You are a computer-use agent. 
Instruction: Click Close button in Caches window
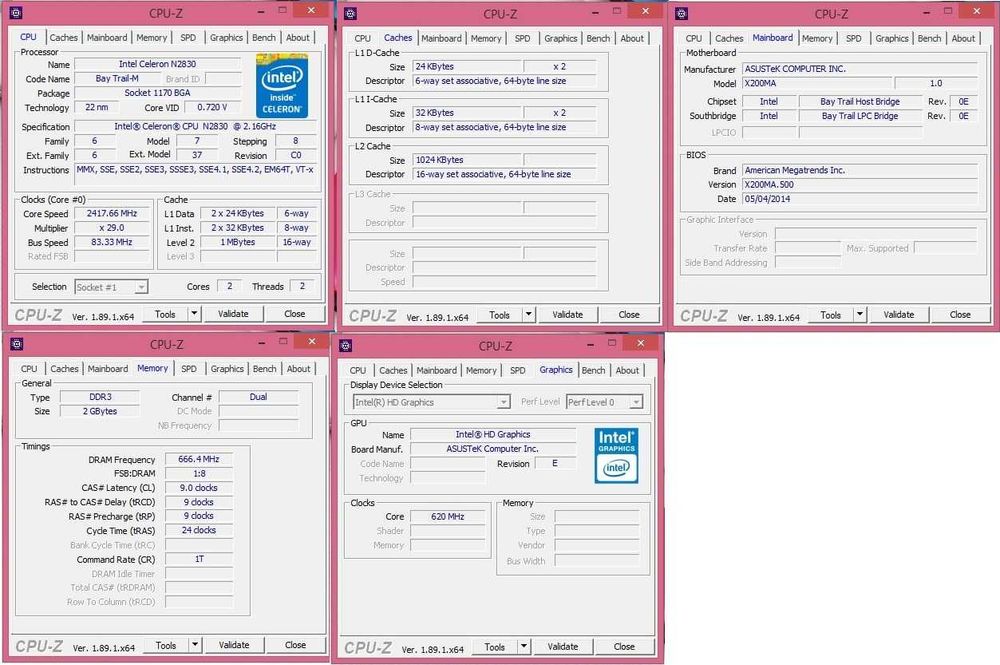point(629,314)
